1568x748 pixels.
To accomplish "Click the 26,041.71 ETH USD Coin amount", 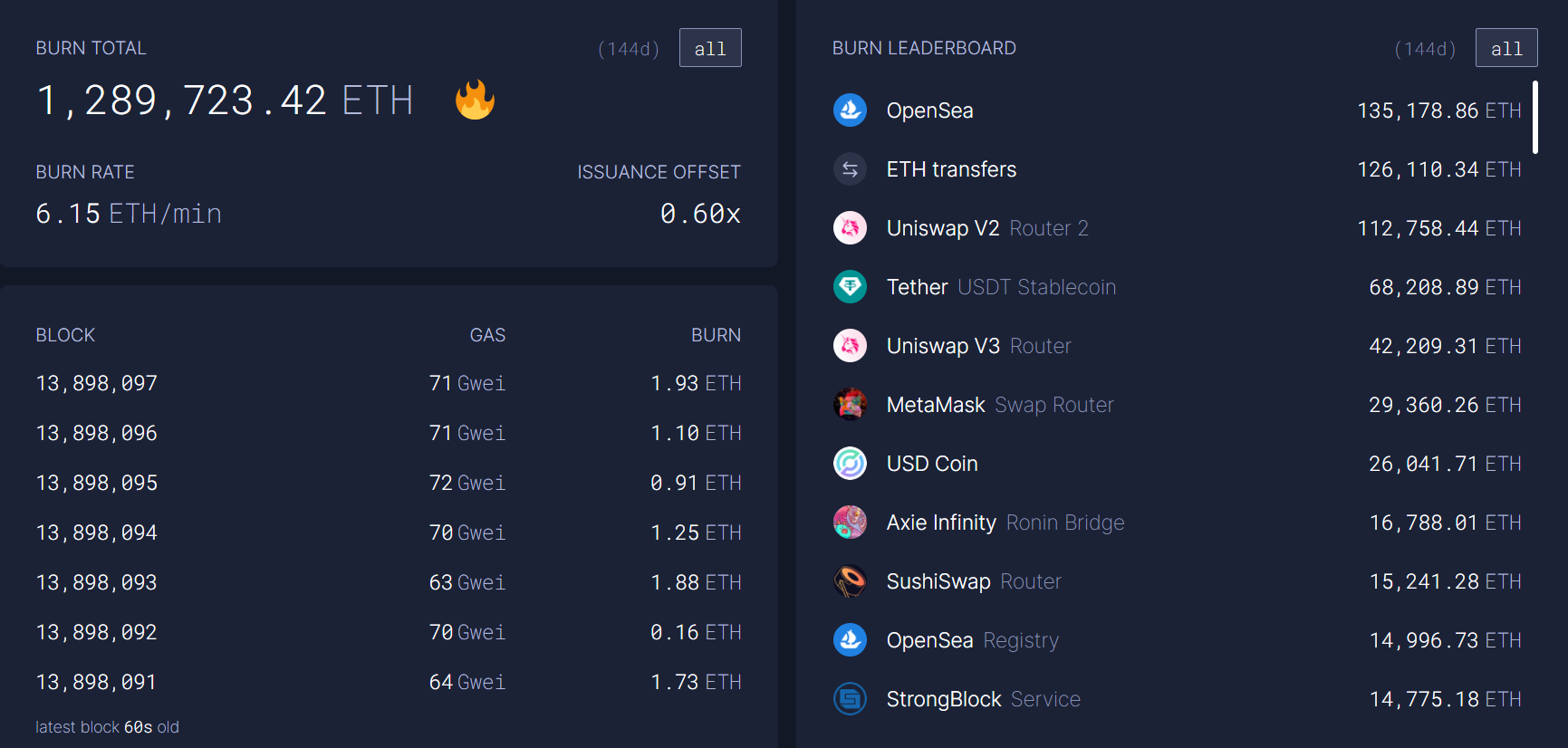I will point(1445,464).
